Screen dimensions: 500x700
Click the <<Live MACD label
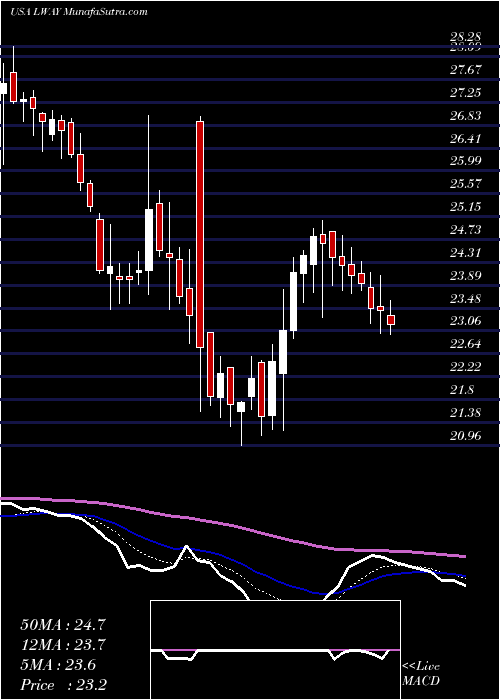(x=421, y=674)
